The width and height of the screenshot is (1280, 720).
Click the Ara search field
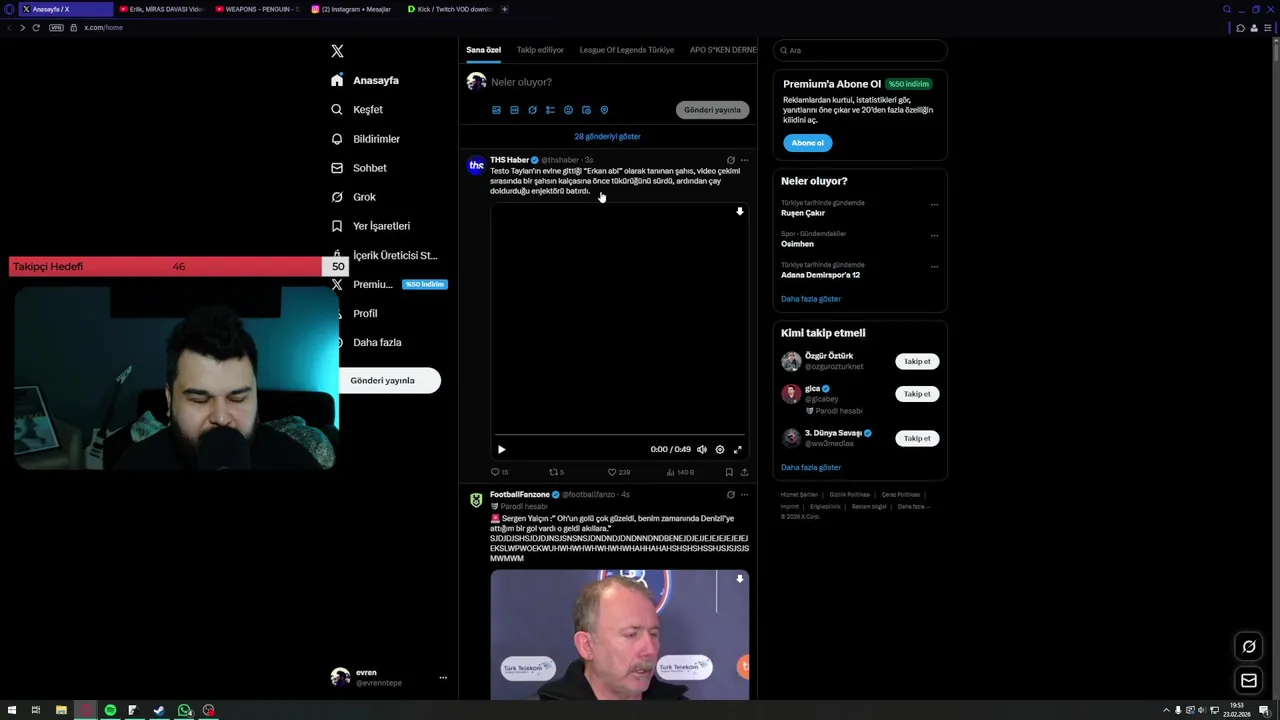tap(860, 50)
